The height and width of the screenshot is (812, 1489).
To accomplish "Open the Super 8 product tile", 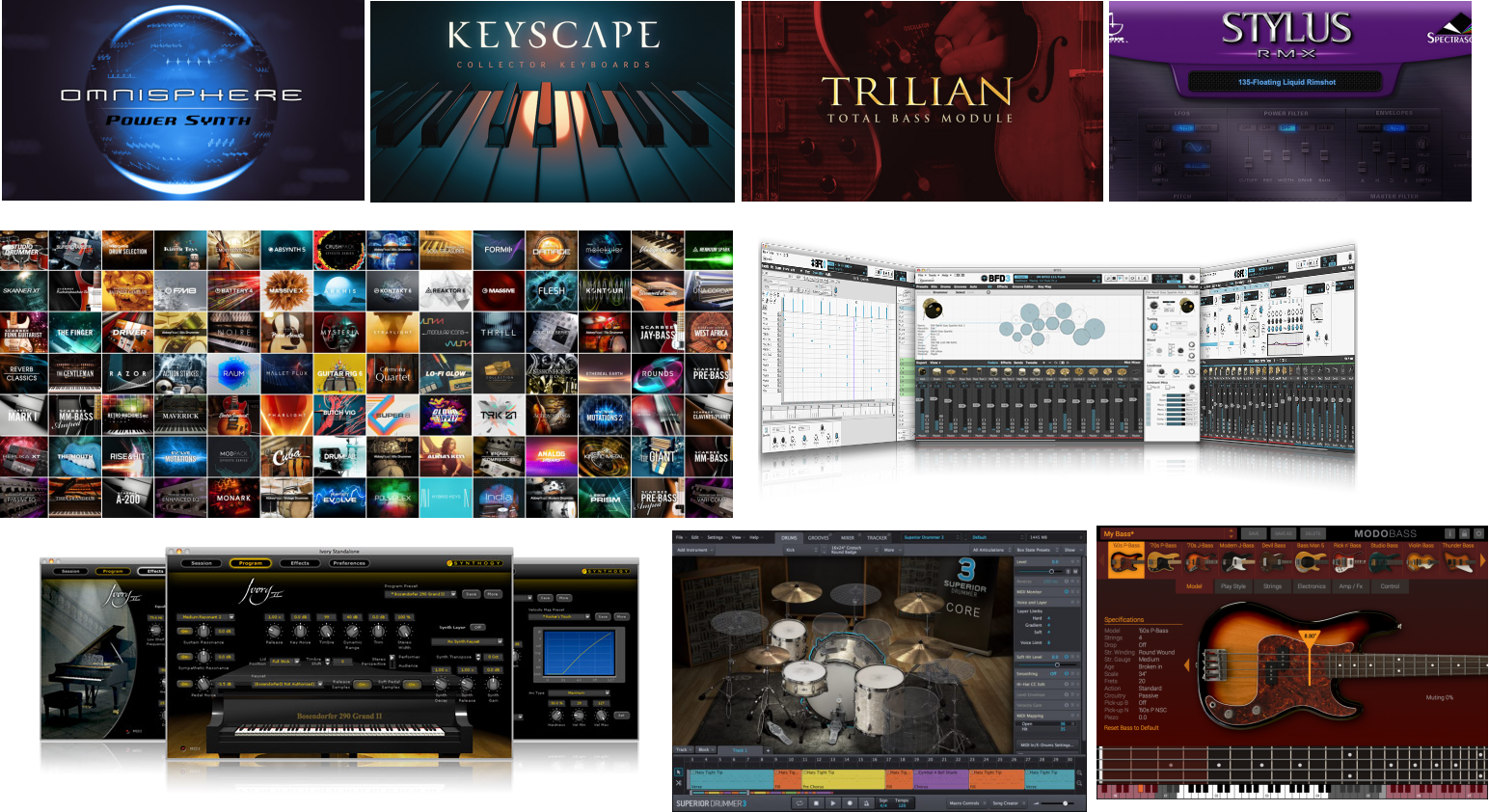I will [393, 415].
